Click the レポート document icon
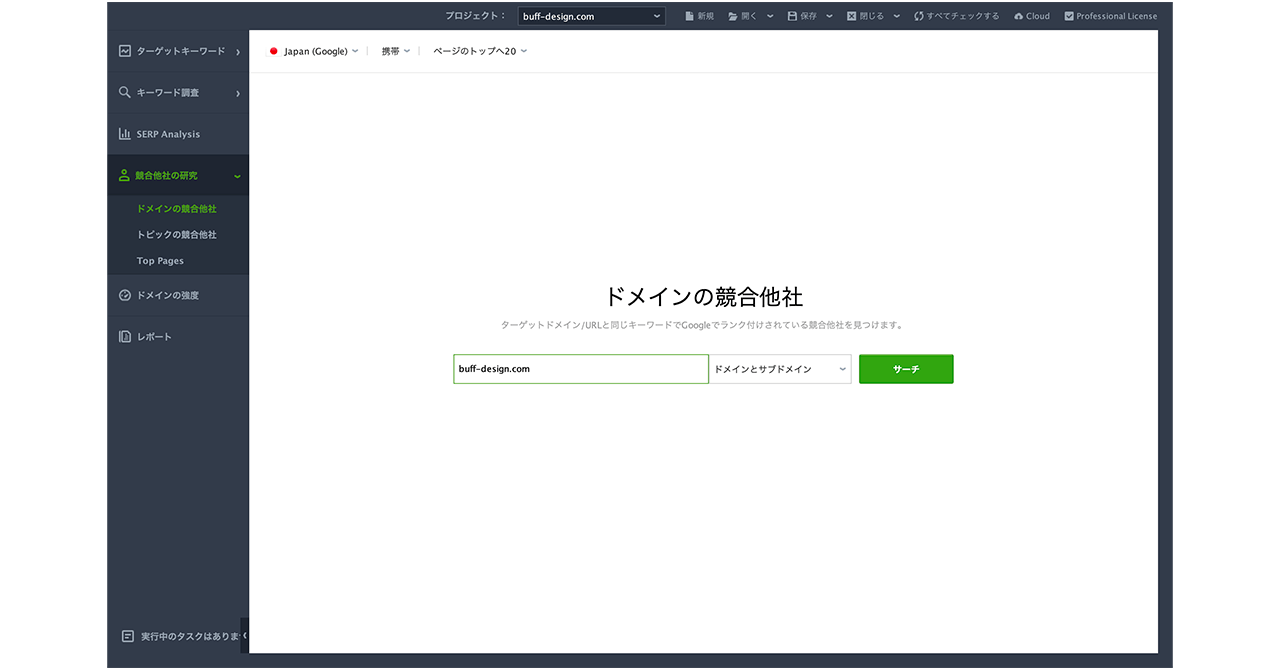 (x=125, y=337)
